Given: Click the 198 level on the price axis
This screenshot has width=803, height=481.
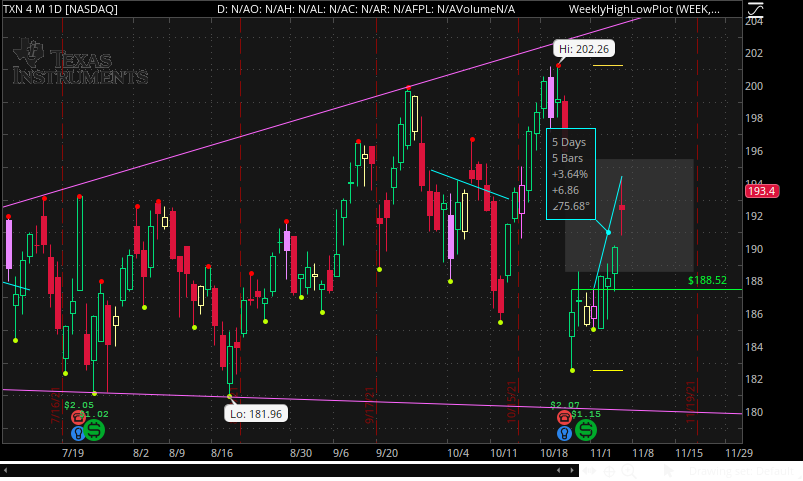Looking at the screenshot, I should click(x=754, y=118).
